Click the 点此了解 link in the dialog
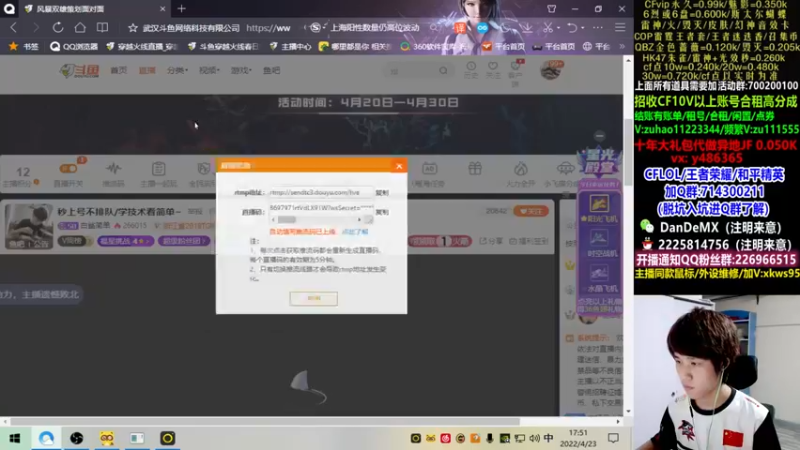 (355, 232)
